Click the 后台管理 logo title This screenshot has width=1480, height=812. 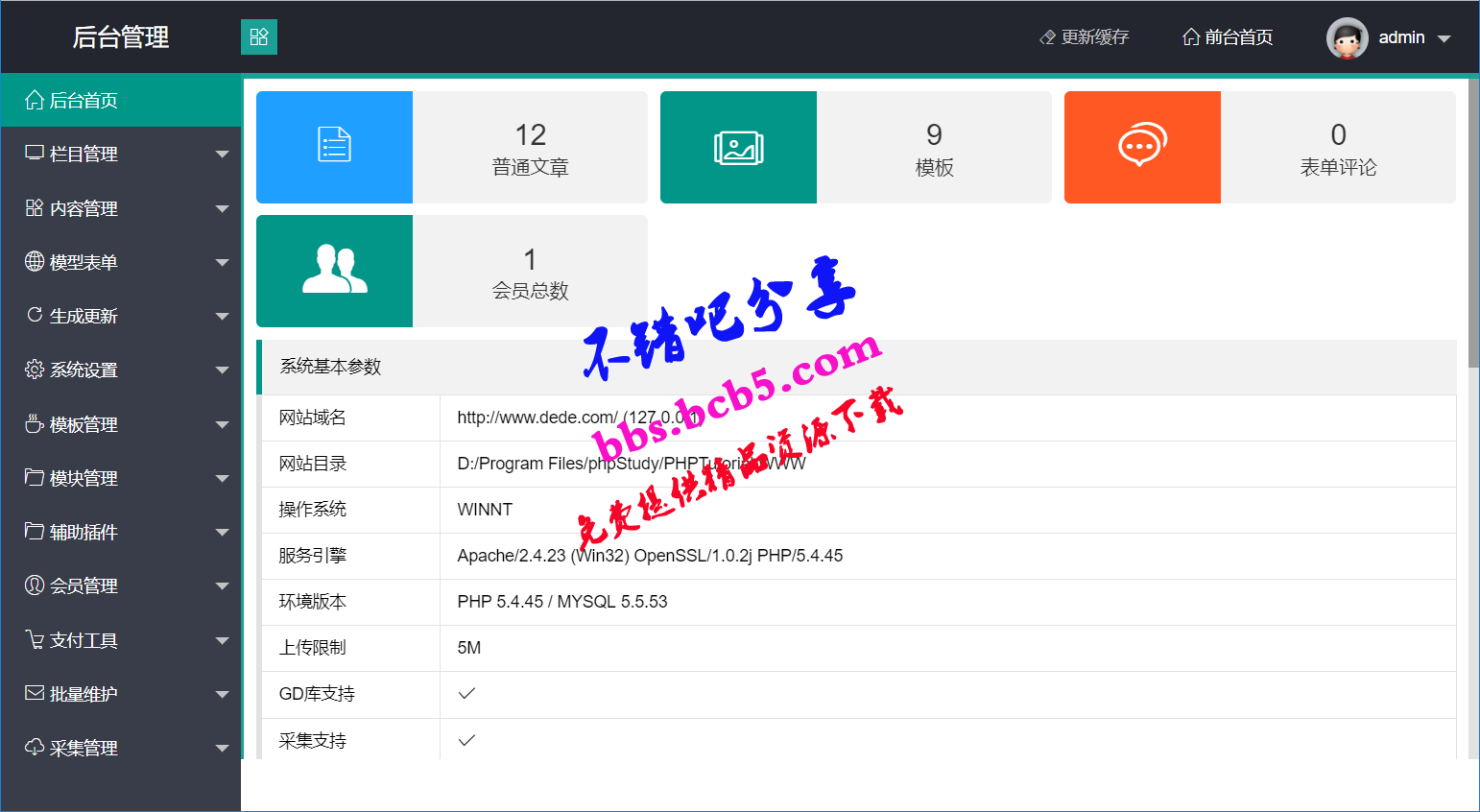coord(121,36)
